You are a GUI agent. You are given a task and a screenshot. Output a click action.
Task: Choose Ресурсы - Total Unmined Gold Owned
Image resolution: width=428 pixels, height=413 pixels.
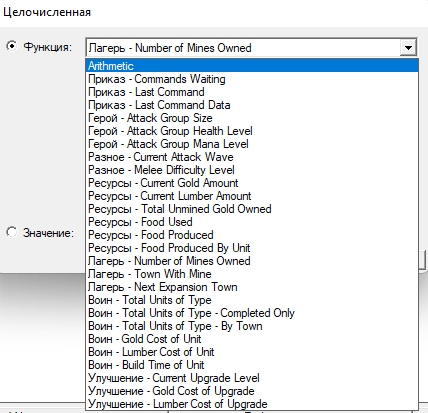252,209
